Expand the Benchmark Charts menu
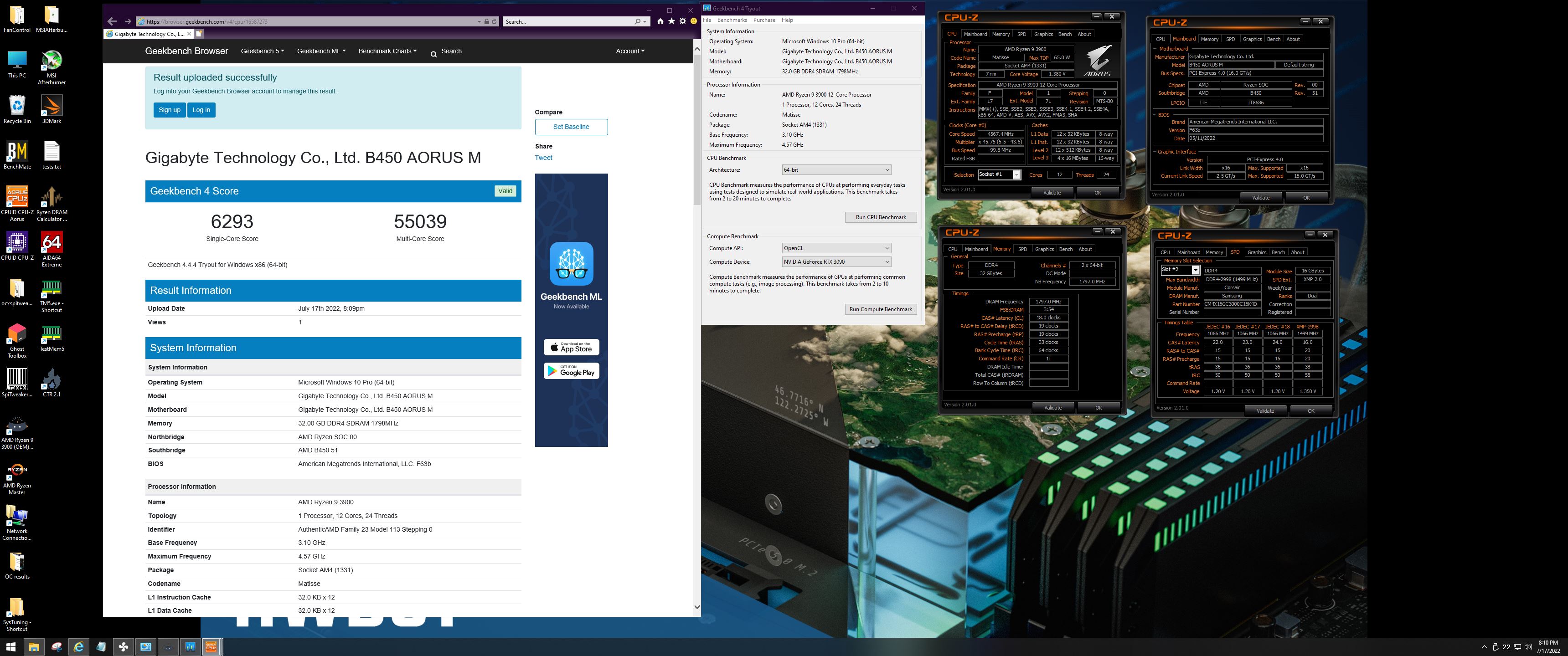Screen dimensions: 1568x656 click(x=388, y=51)
